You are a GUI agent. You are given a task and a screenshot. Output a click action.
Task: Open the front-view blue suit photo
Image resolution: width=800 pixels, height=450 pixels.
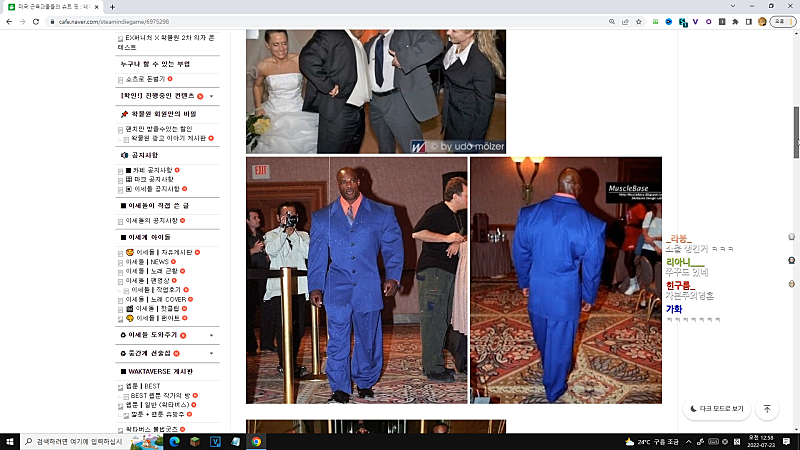coord(357,280)
